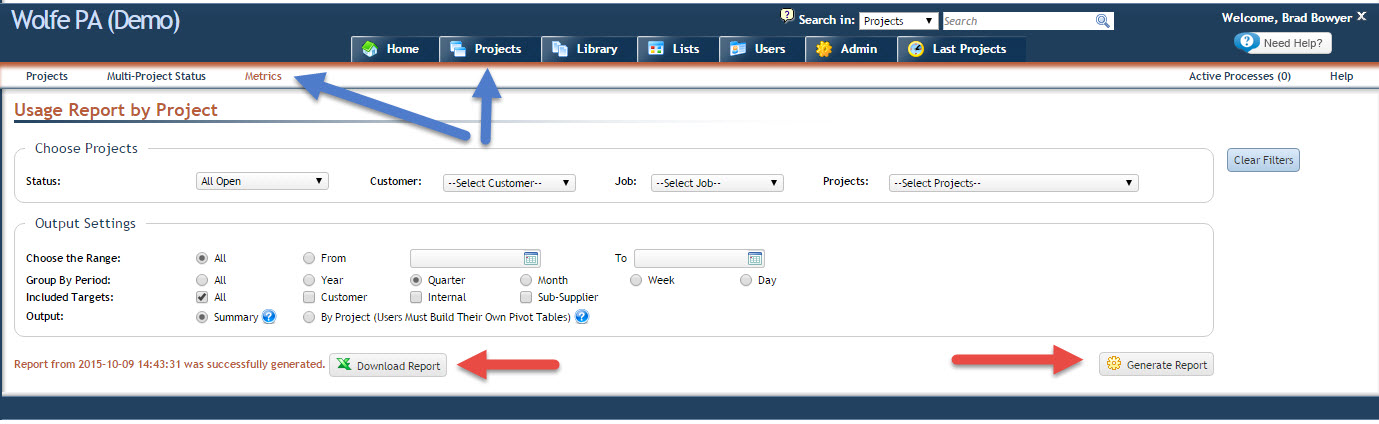Open the Last Projects tab
The width and height of the screenshot is (1379, 424).
961,49
